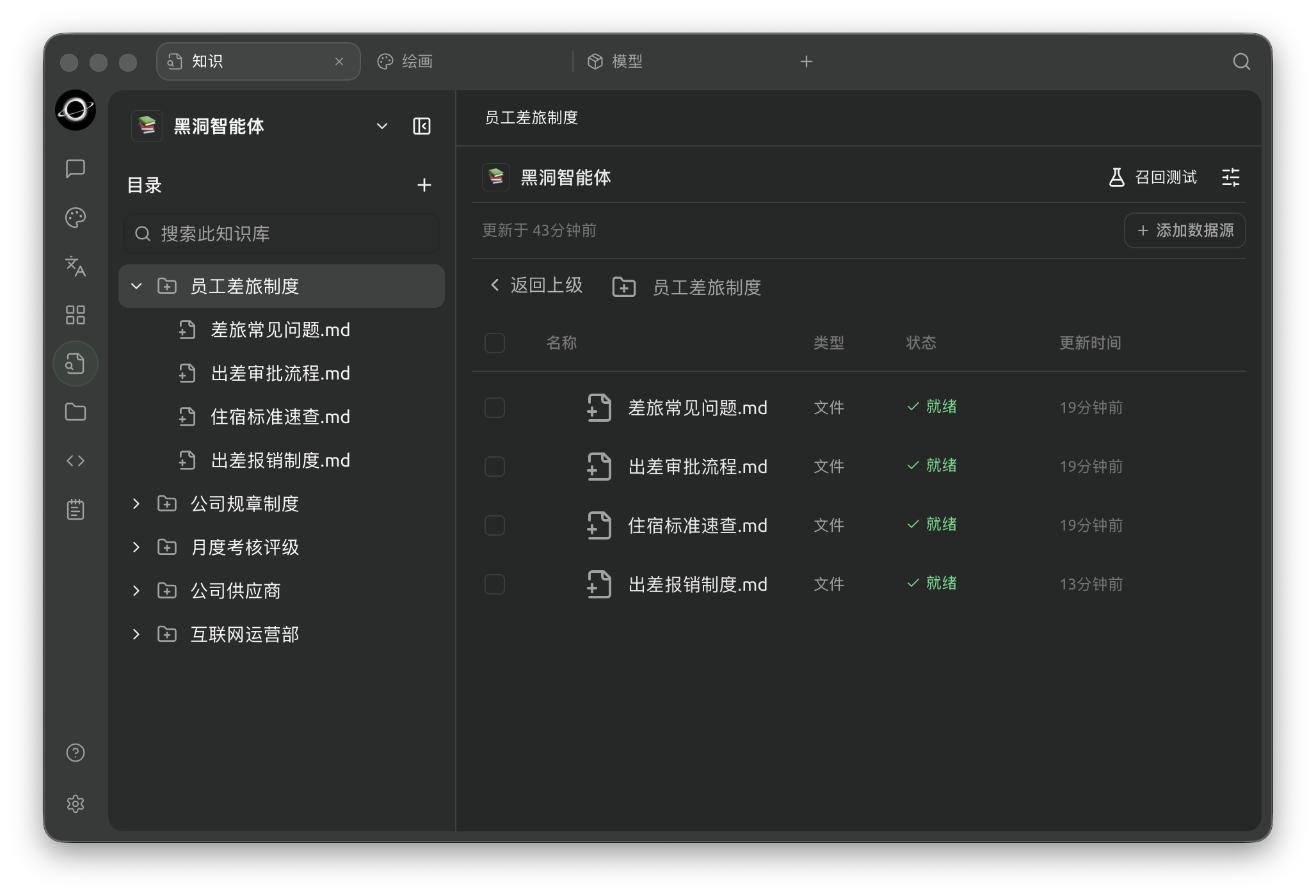Screen dimensions: 1316x896
Task: Open 差旅常见问题.md in the file table
Action: pyautogui.click(x=698, y=408)
